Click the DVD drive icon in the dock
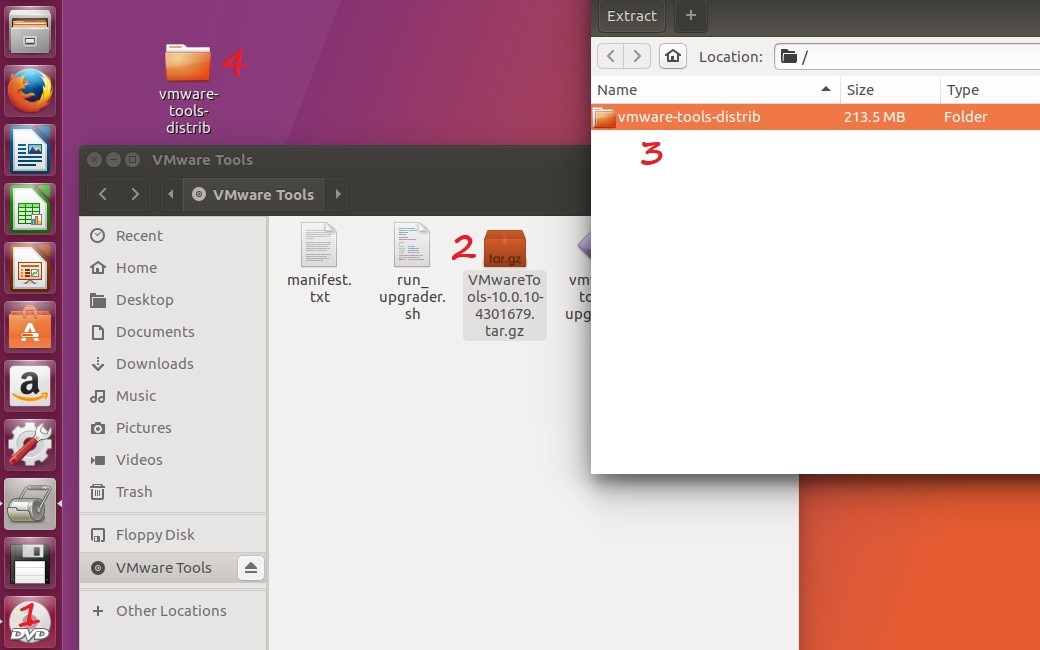This screenshot has width=1040, height=650. pos(30,623)
